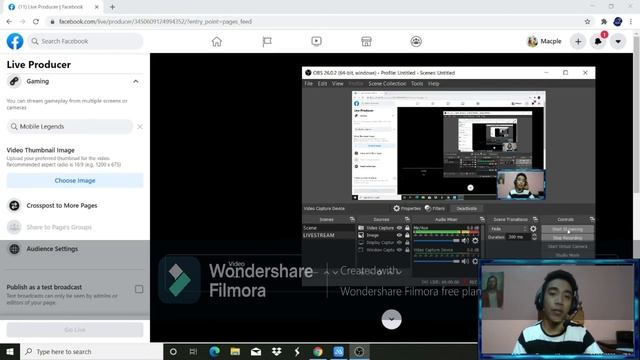Toggle lock on Image source
This screenshot has width=640, height=360.
(407, 235)
